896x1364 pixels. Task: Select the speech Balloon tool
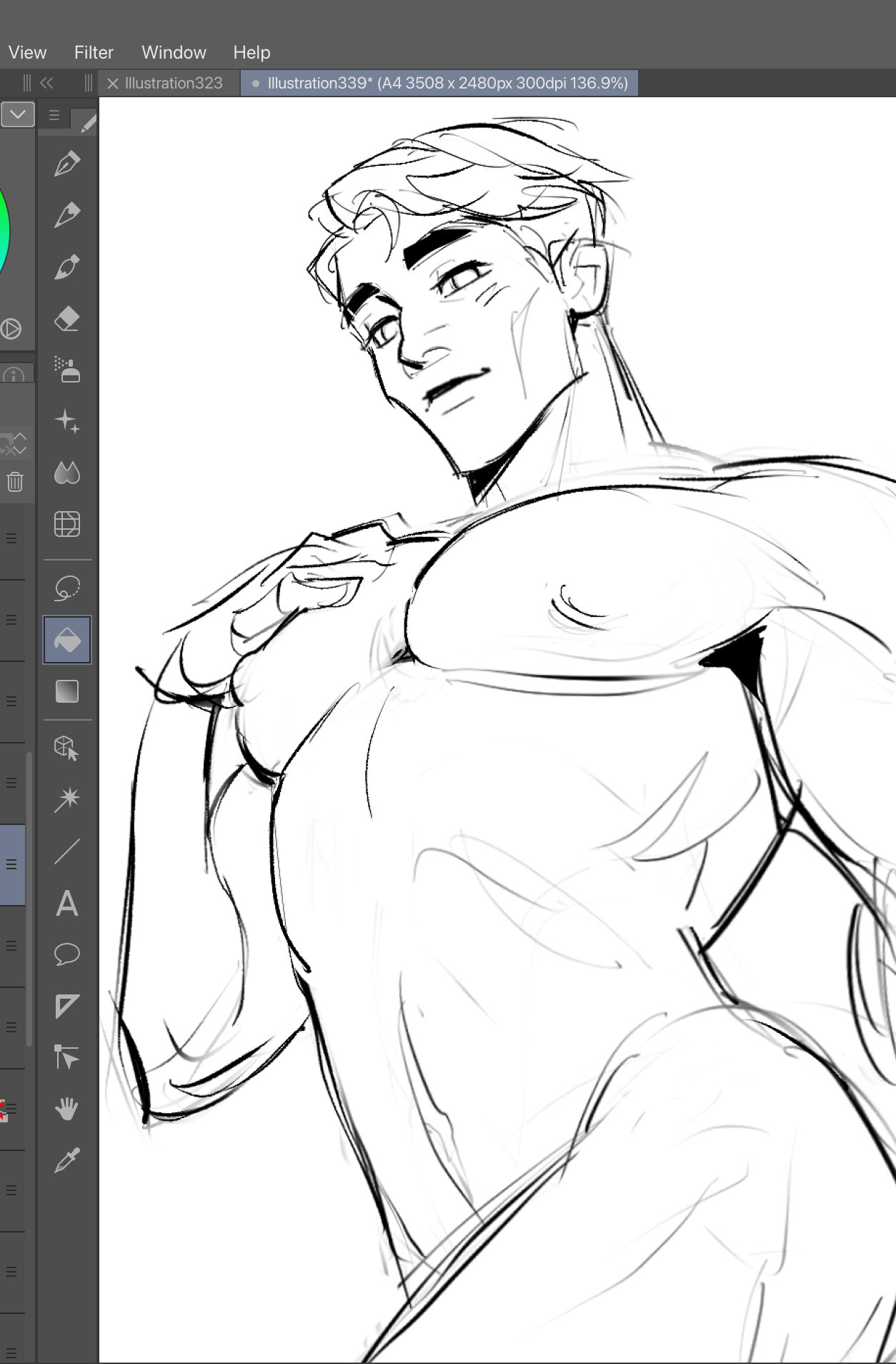67,954
